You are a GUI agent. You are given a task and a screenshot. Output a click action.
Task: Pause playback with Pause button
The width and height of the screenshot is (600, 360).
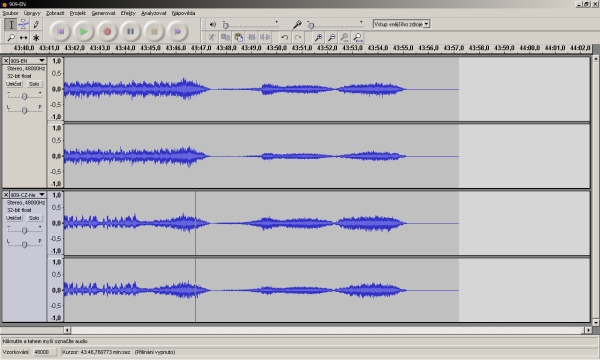(x=130, y=31)
